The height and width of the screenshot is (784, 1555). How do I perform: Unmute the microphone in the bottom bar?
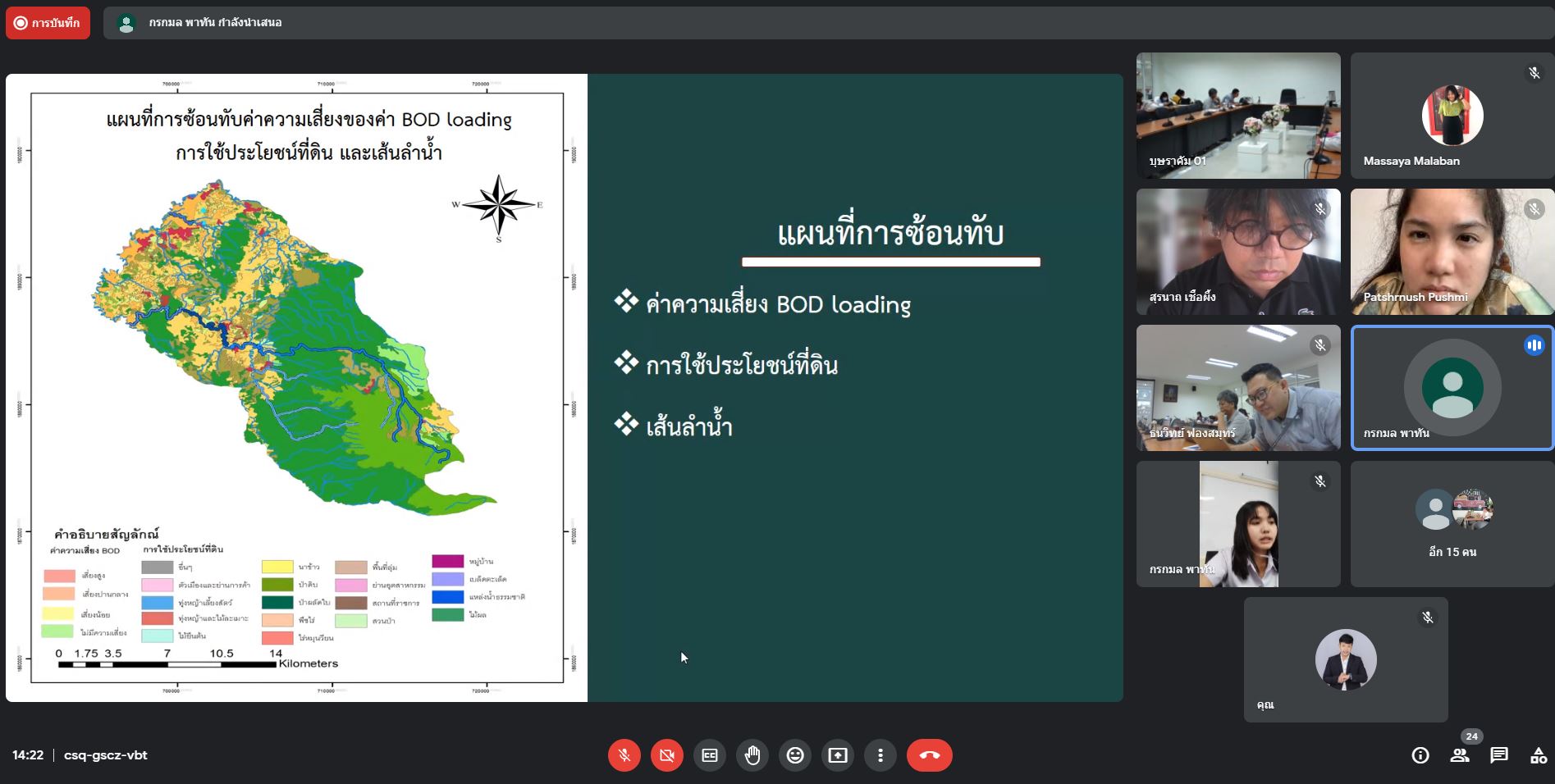pyautogui.click(x=624, y=755)
